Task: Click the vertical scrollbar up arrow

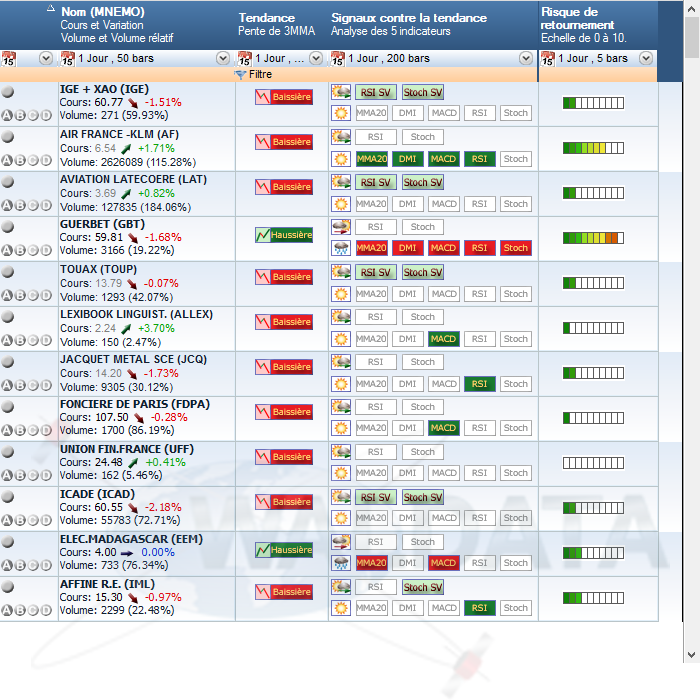Action: 692,9
